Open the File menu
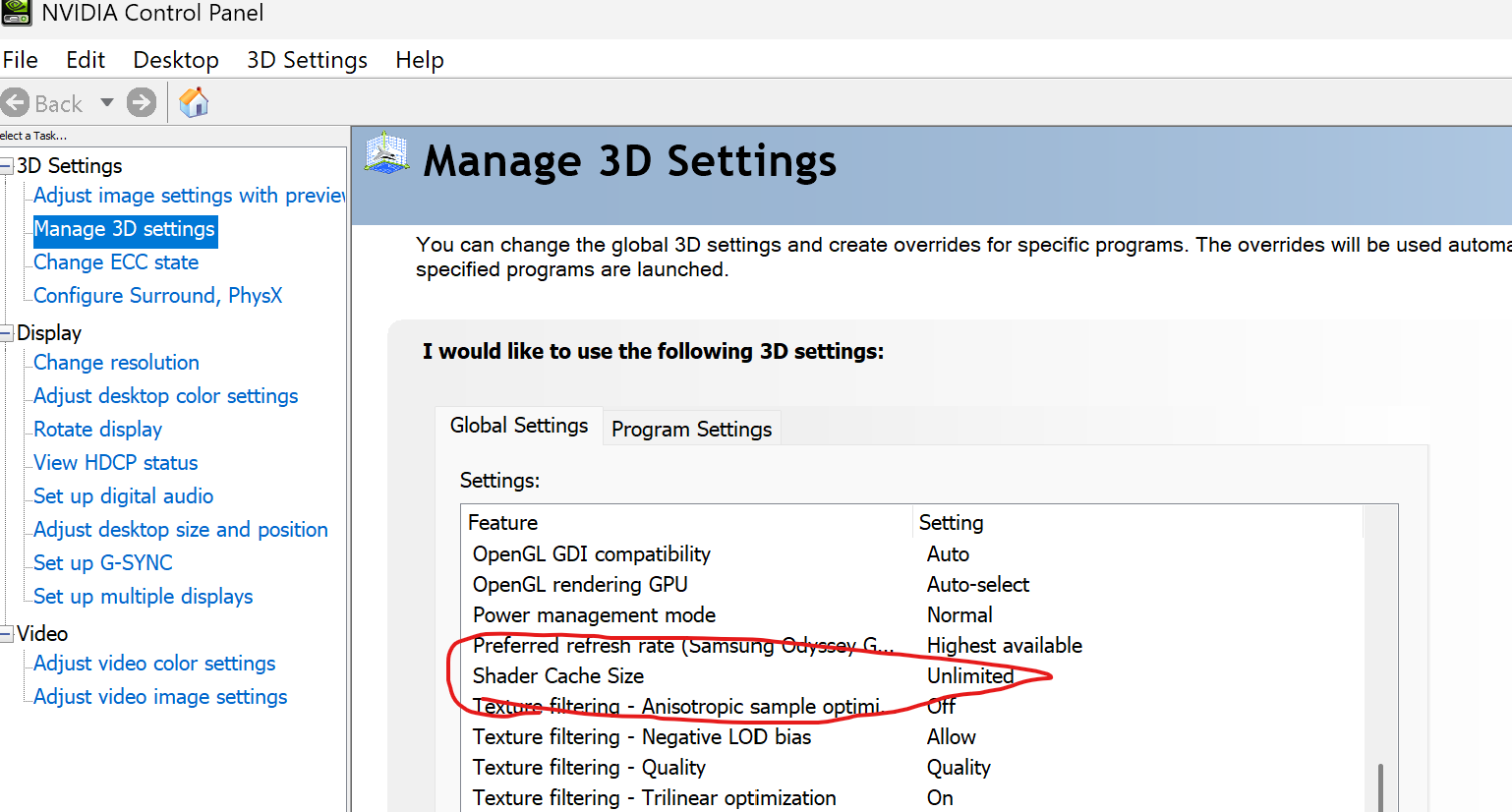The height and width of the screenshot is (812, 1512). coord(21,60)
